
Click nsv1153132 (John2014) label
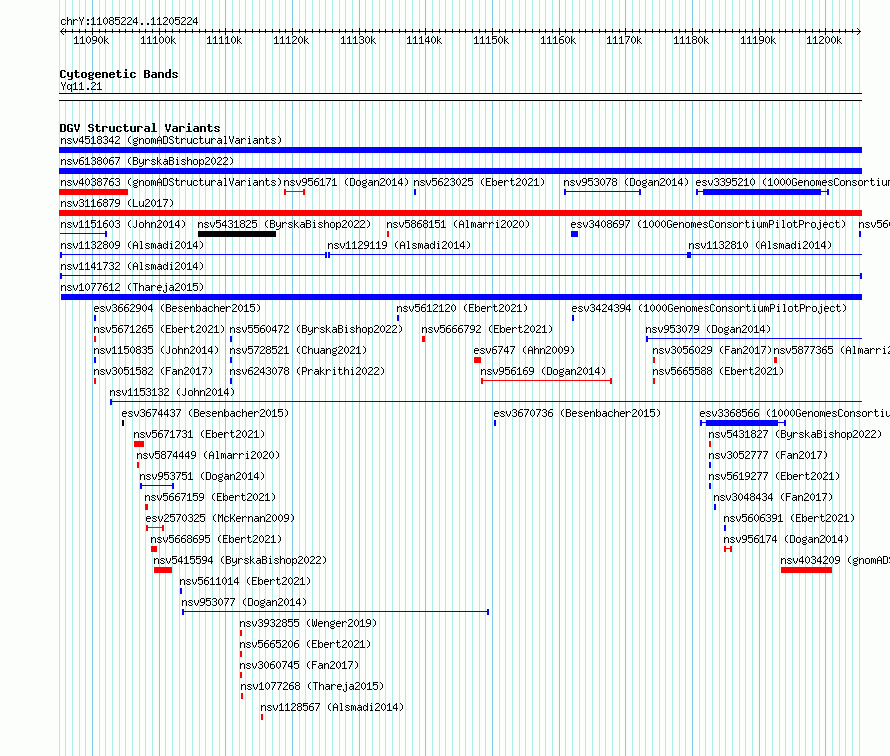click(x=172, y=392)
